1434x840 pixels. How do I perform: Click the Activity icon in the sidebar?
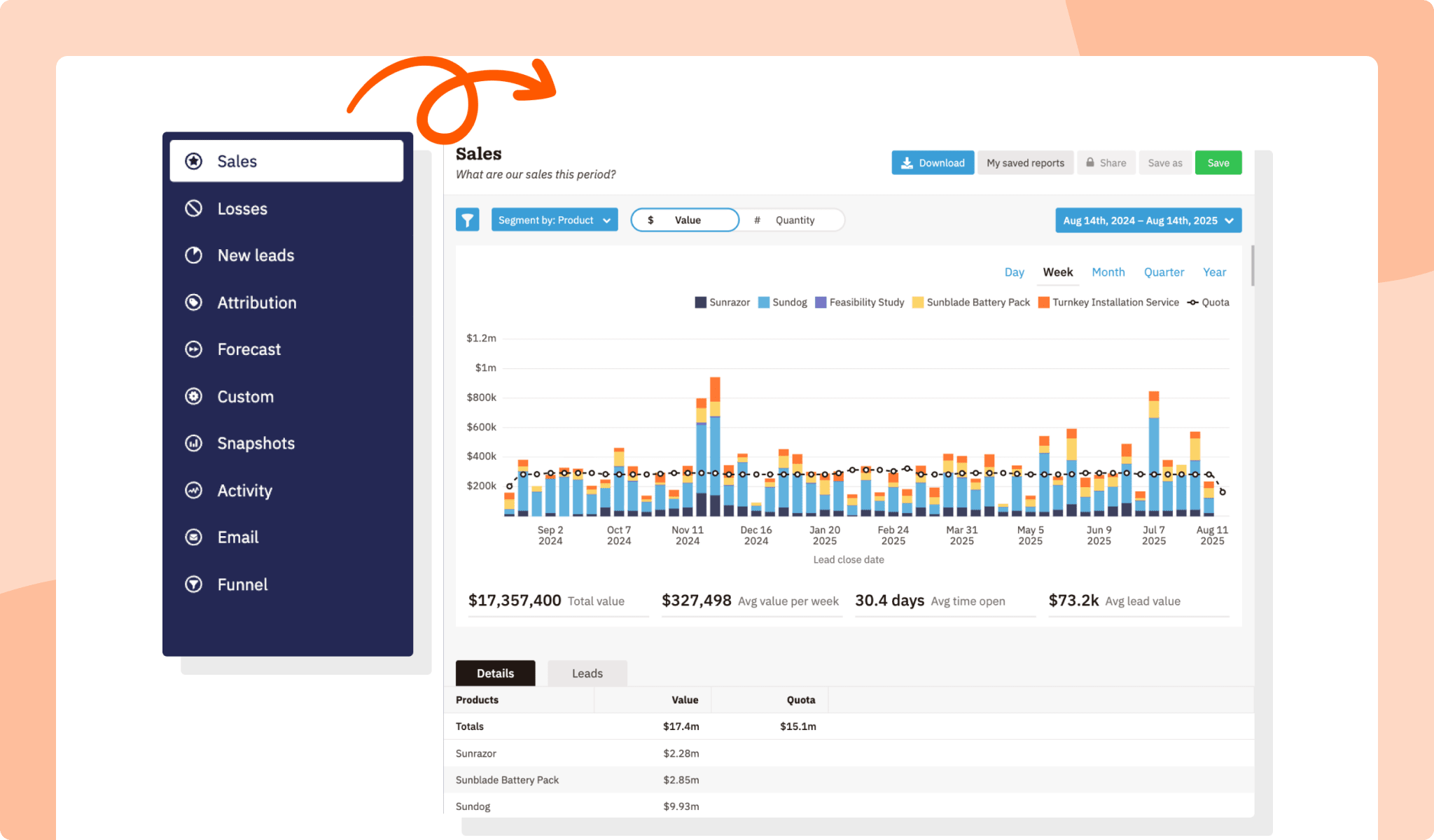[x=194, y=490]
